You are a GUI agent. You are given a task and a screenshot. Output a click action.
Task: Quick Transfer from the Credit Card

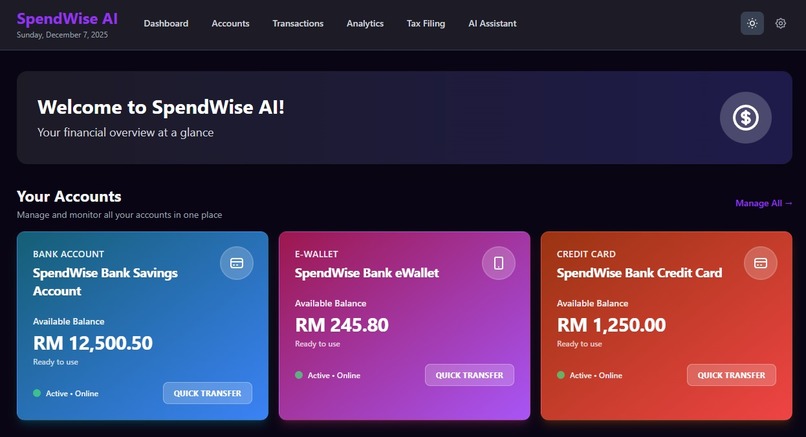click(731, 375)
